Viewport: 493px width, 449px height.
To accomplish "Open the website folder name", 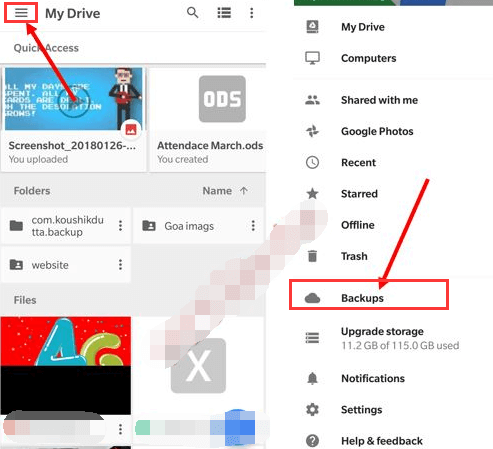I will [x=50, y=265].
